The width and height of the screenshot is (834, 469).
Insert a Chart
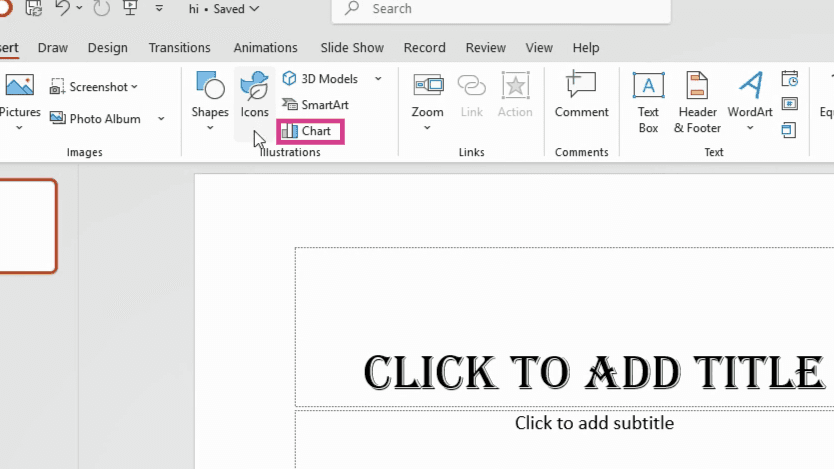pyautogui.click(x=311, y=131)
